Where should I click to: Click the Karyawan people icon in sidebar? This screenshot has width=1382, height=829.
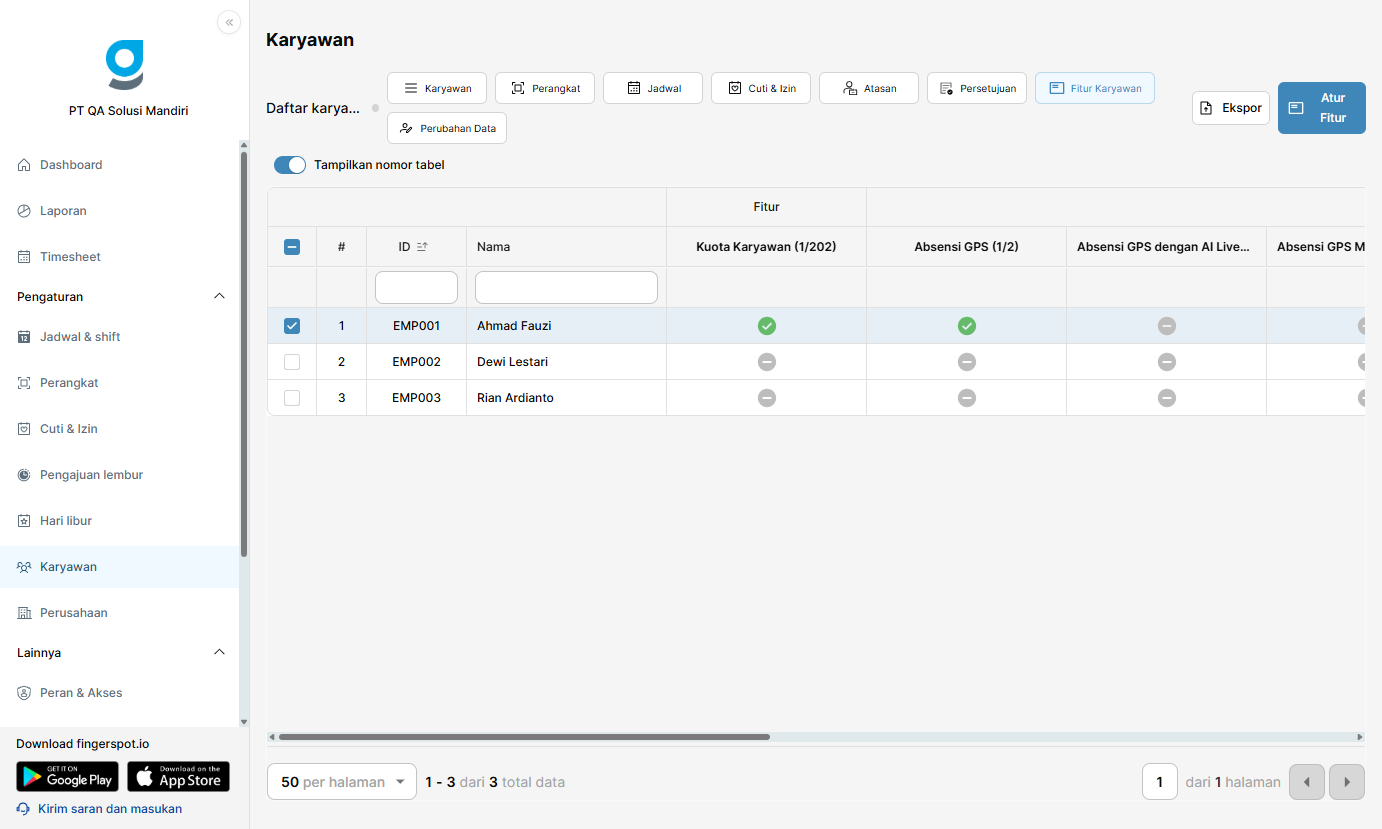(x=24, y=567)
